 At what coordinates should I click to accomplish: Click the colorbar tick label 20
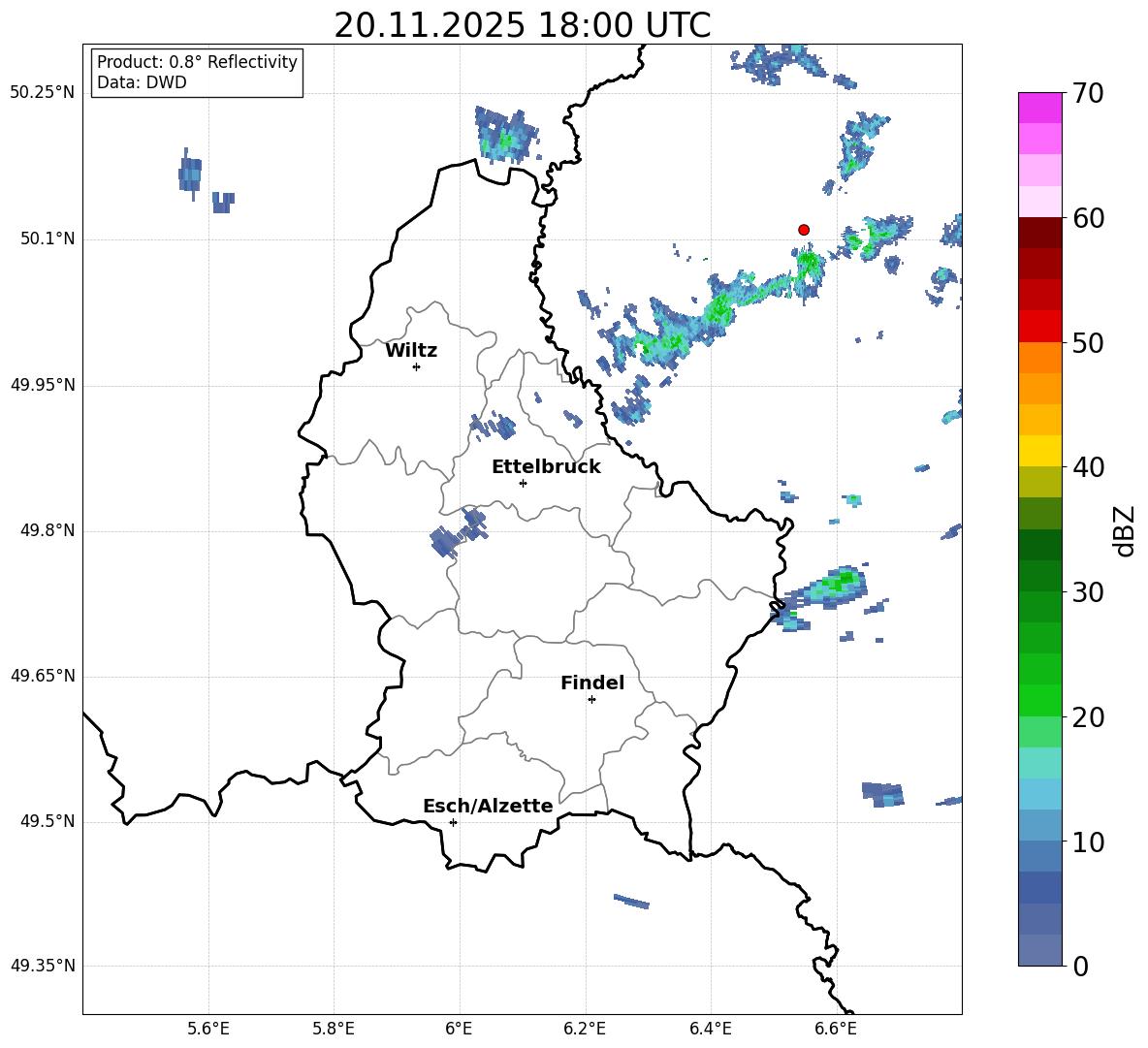(1089, 717)
